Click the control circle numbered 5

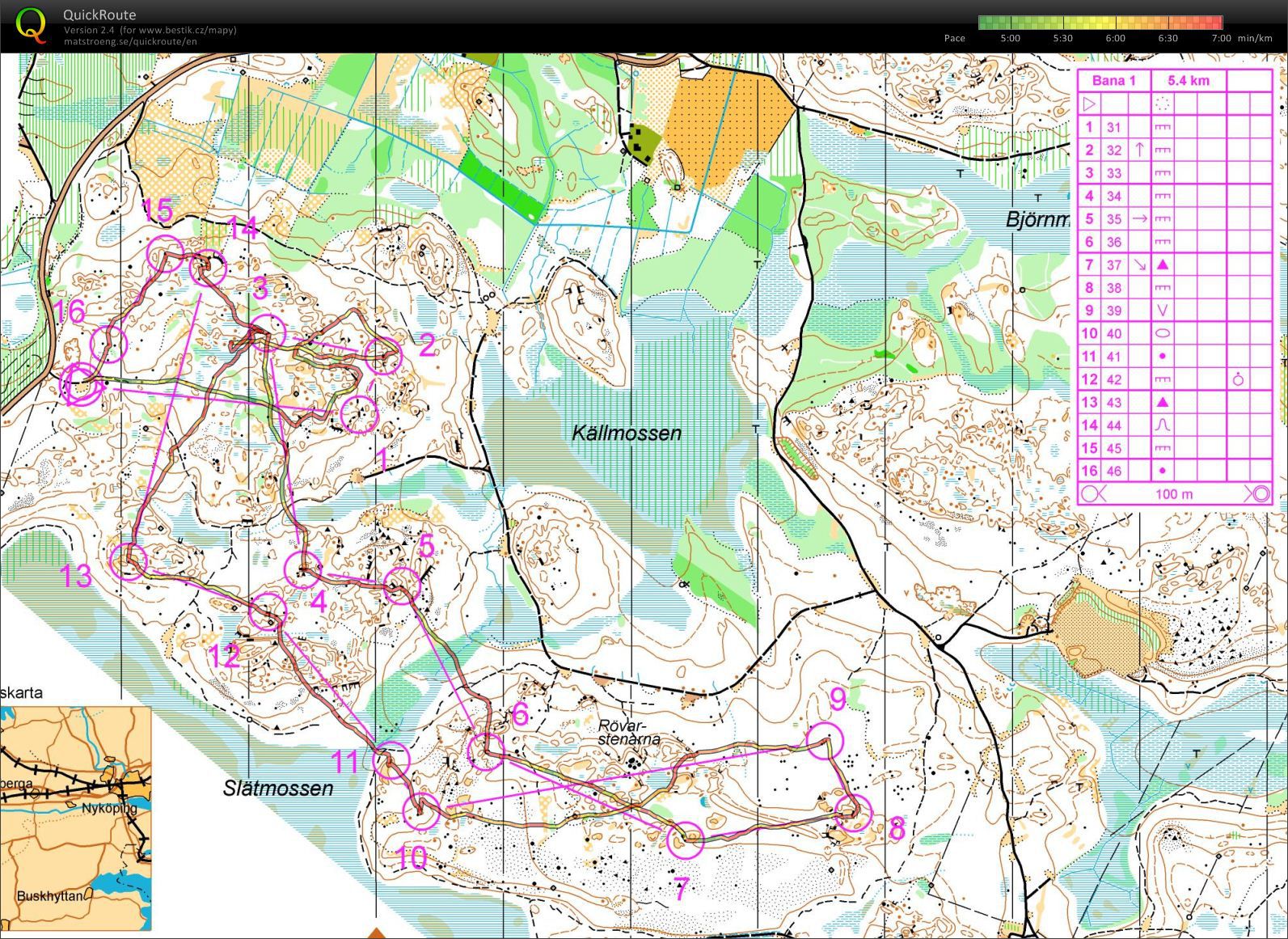[x=401, y=586]
